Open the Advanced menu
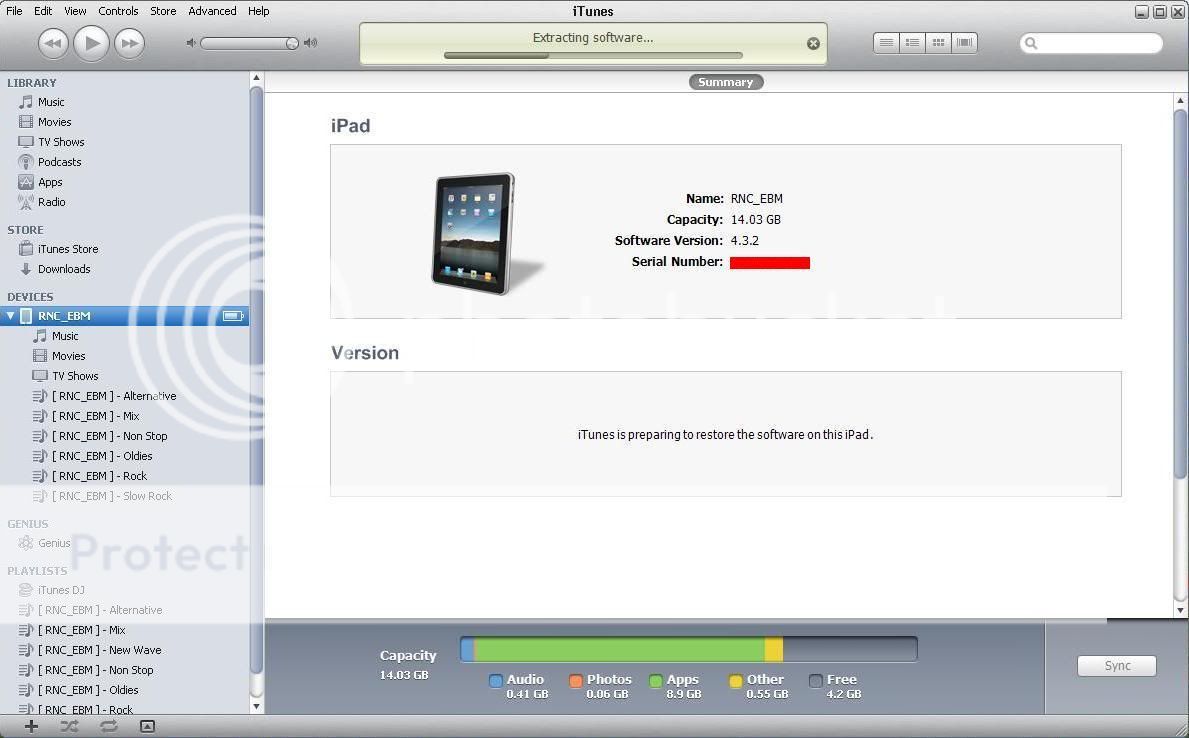1189x738 pixels. (x=212, y=11)
